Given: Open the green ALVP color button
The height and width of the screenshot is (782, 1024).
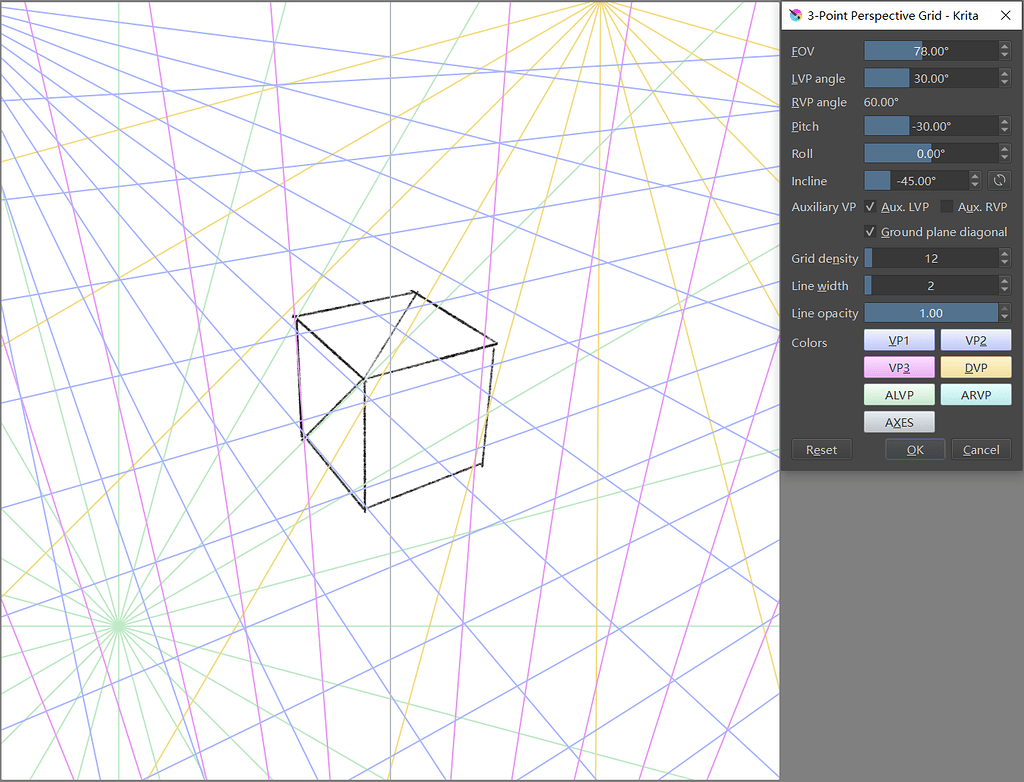Looking at the screenshot, I should pos(899,395).
